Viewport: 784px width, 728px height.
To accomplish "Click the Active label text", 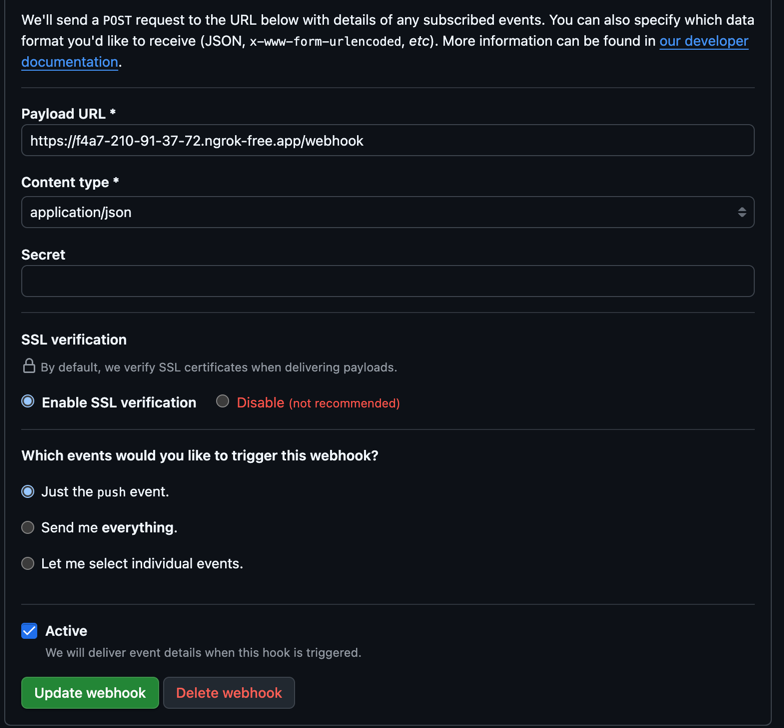I will point(66,631).
